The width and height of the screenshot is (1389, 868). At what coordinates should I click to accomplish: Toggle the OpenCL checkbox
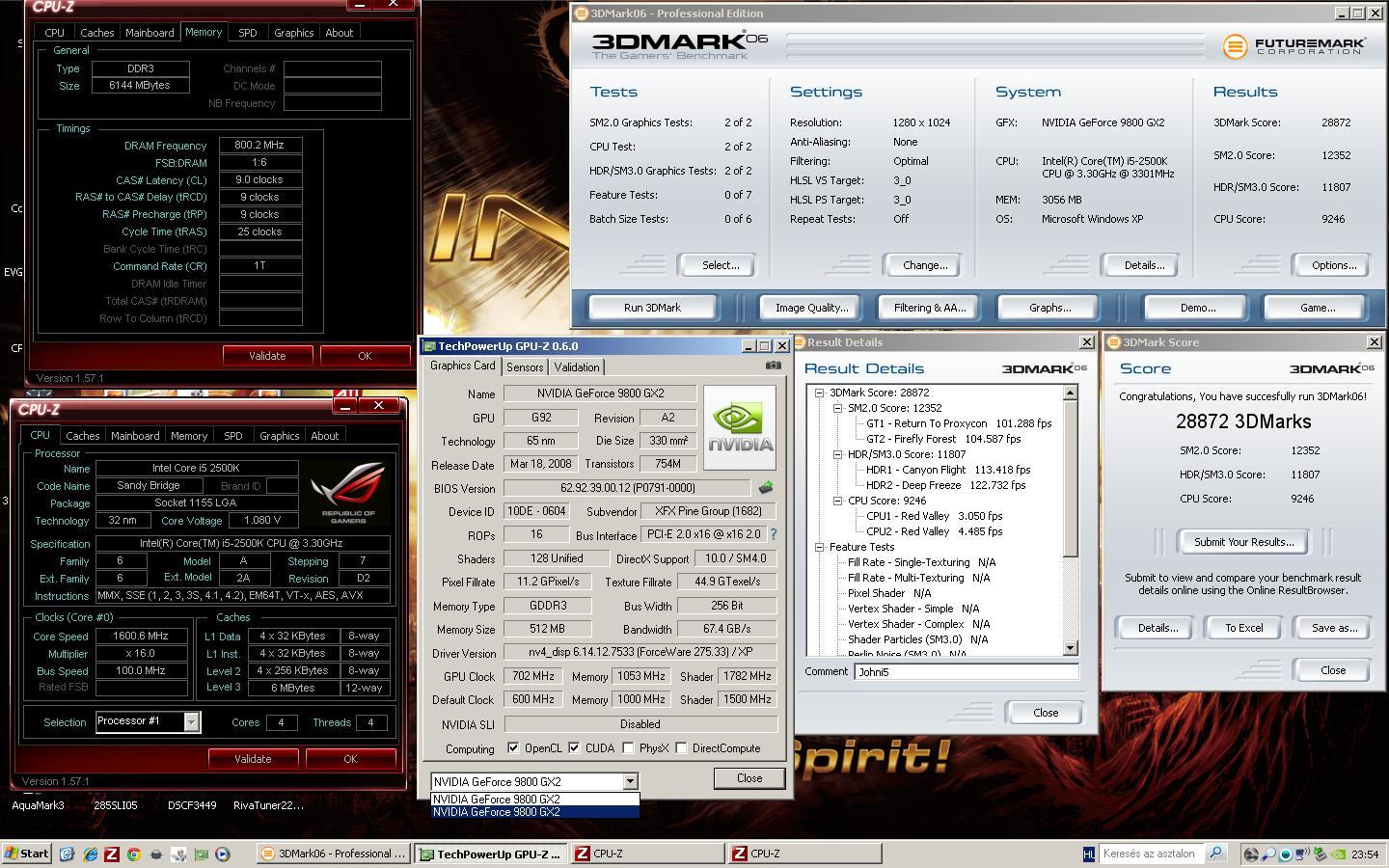[513, 748]
